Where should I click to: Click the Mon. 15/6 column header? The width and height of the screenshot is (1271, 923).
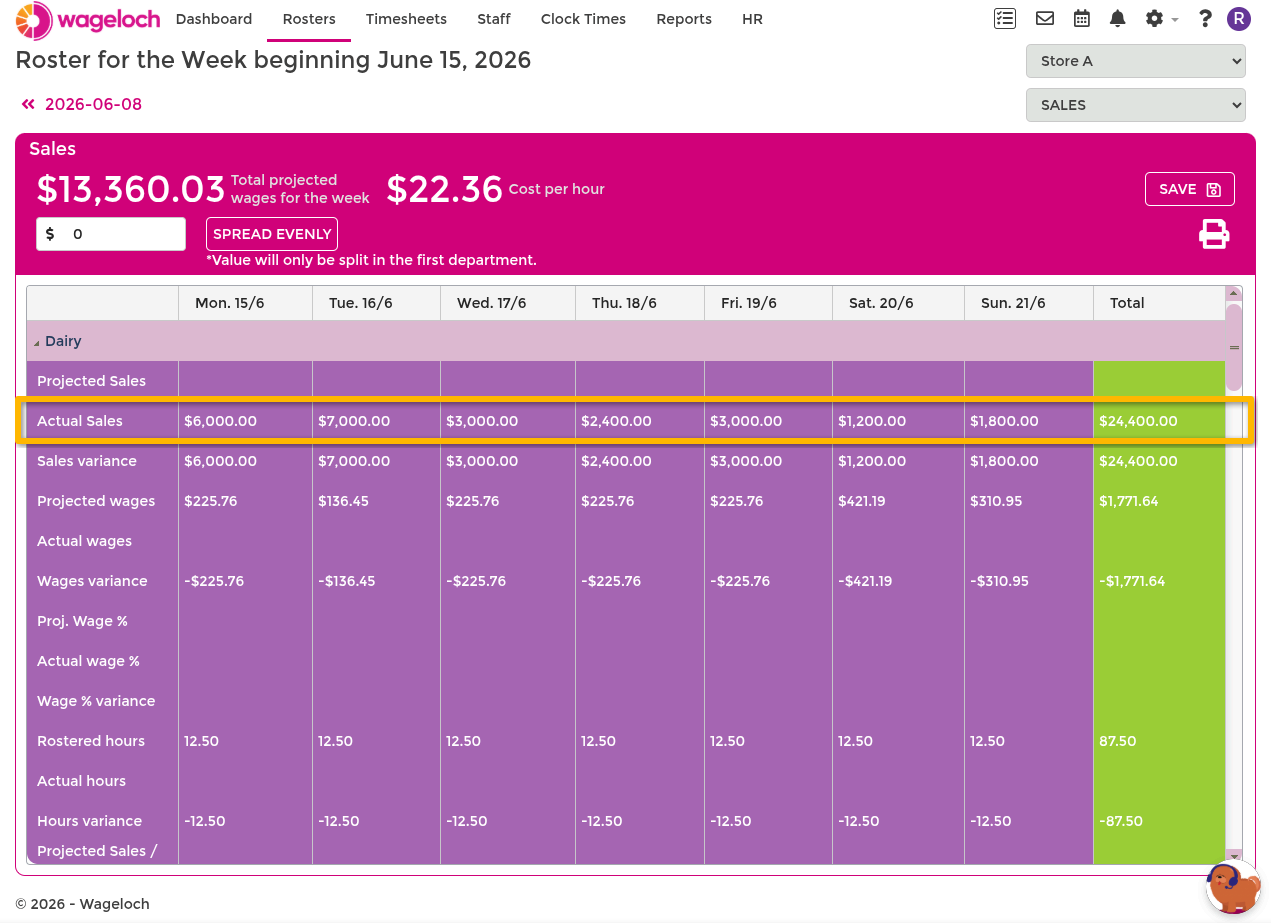click(245, 303)
